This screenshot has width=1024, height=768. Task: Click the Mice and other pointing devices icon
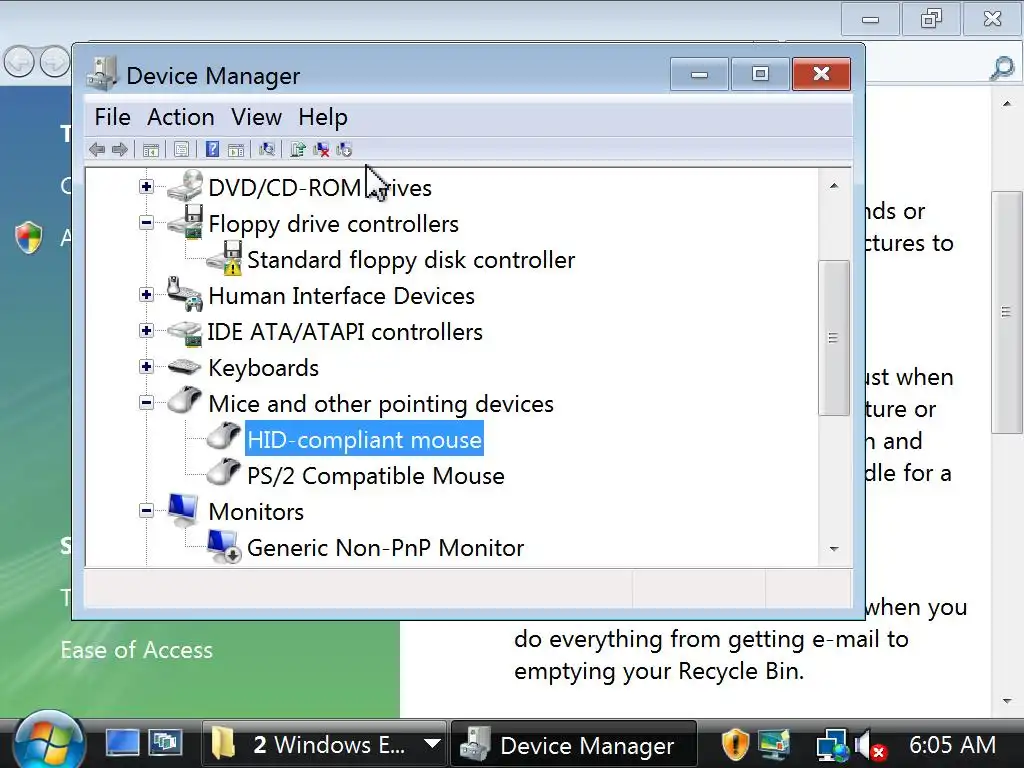coord(185,400)
